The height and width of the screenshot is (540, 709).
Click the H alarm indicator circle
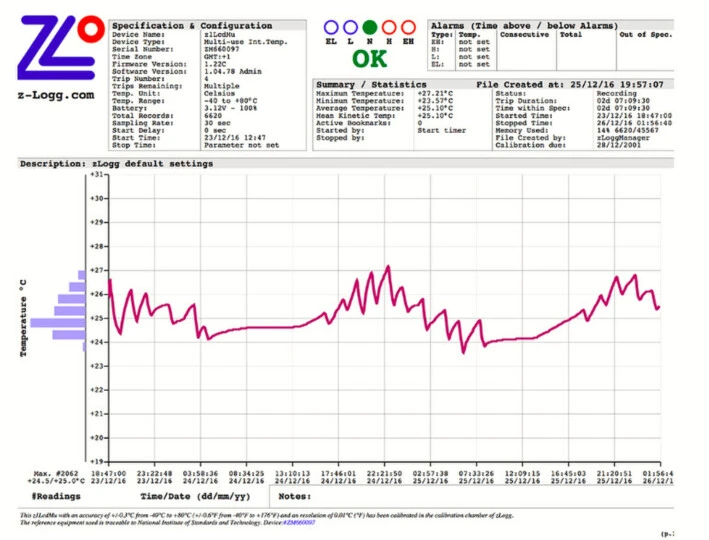[390, 28]
